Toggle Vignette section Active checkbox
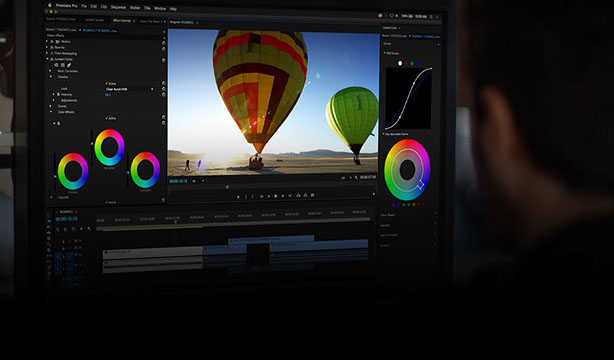The width and height of the screenshot is (614, 360). point(107,202)
